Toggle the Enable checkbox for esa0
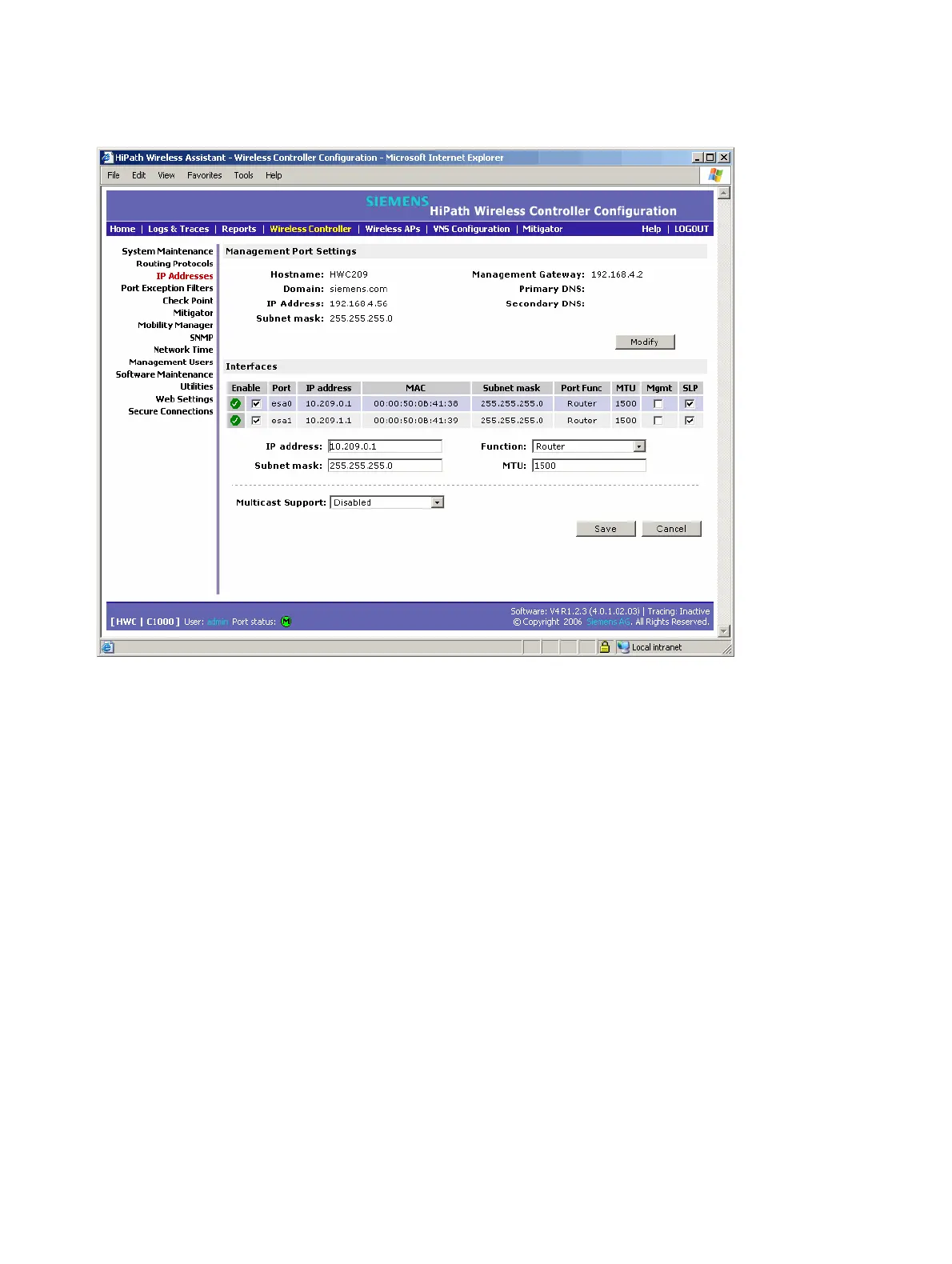Image resolution: width=952 pixels, height=1264 pixels. 256,404
